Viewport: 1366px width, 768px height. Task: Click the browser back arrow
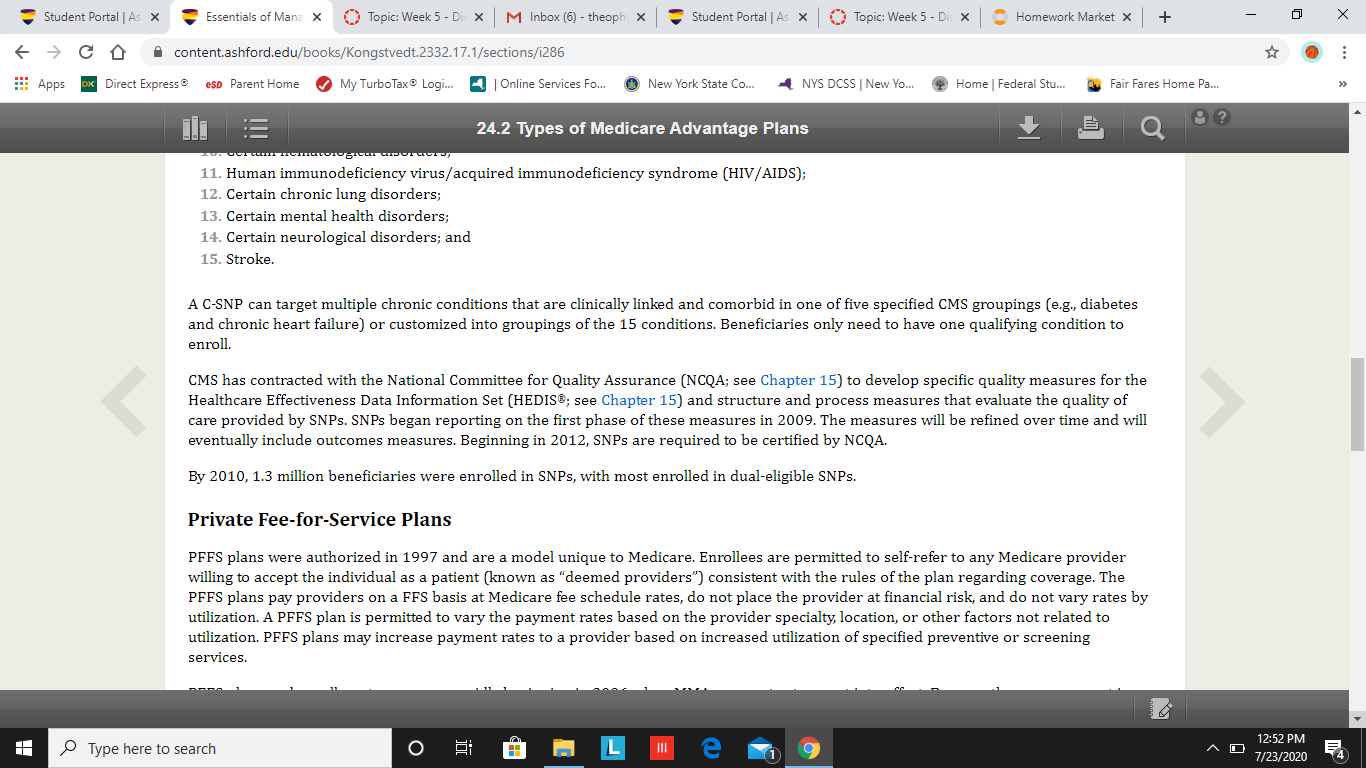[22, 52]
